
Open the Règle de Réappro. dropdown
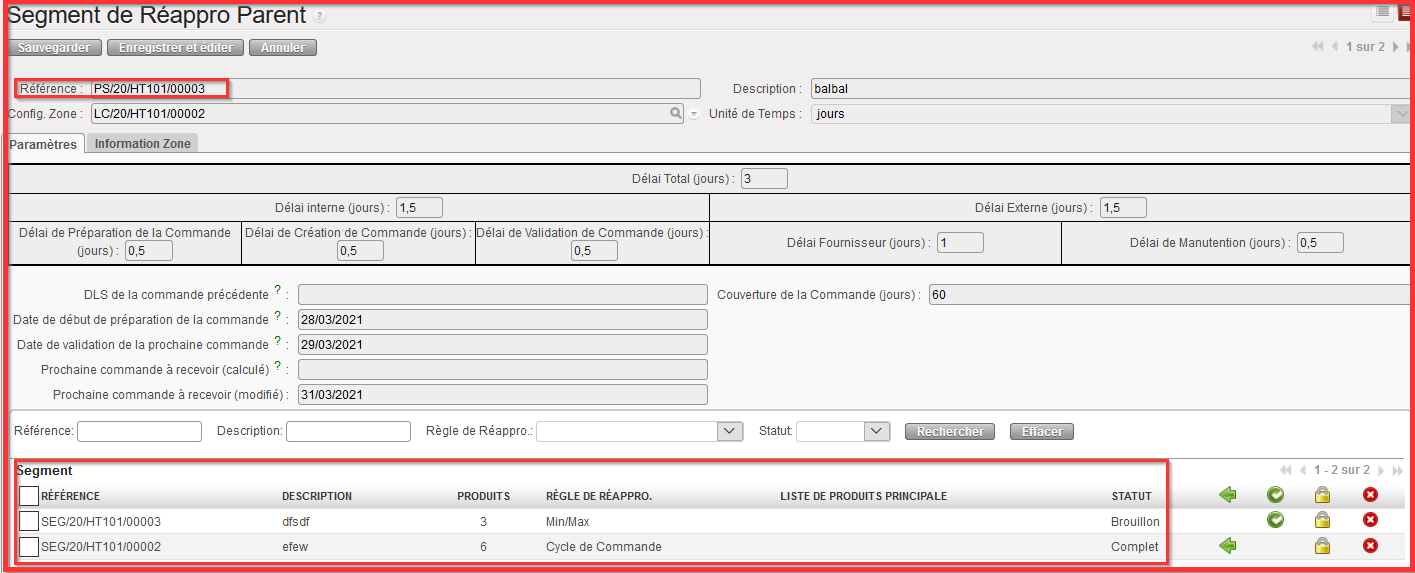(730, 431)
